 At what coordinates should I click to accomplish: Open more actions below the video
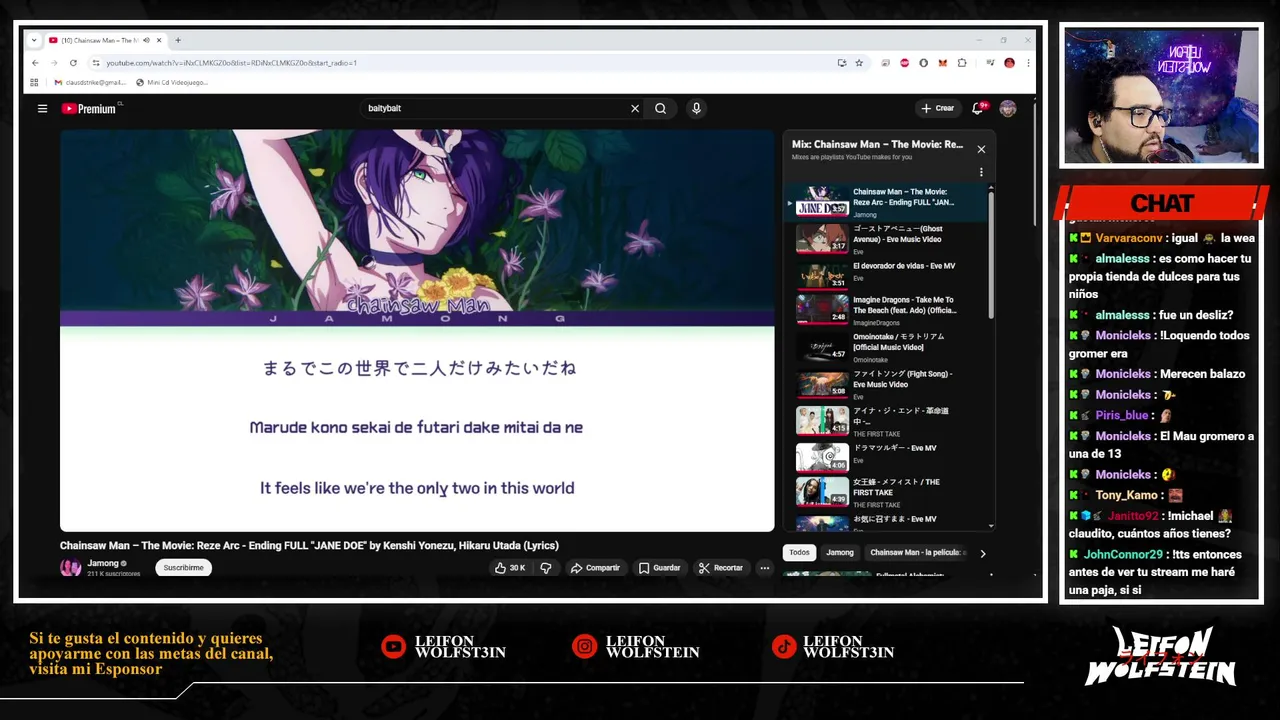(x=764, y=568)
